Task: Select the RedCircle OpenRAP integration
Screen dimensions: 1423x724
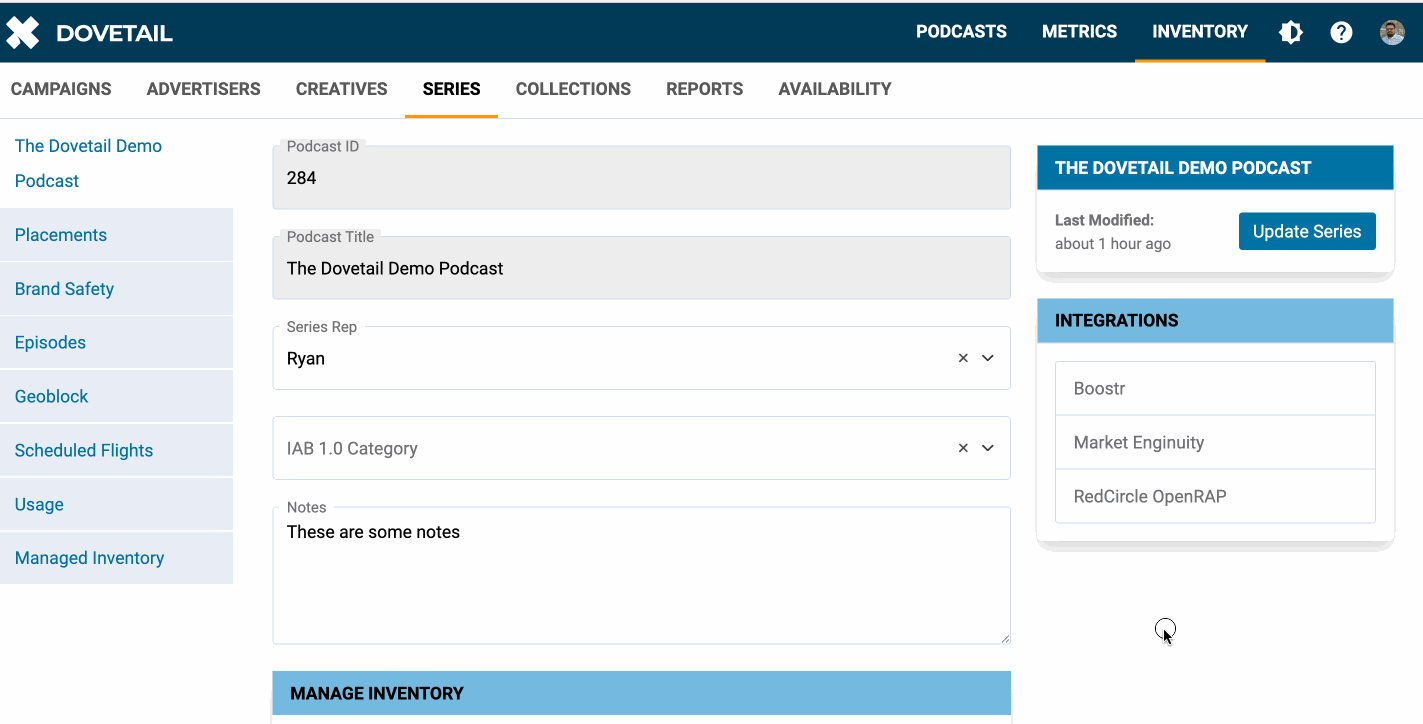Action: click(x=1215, y=496)
